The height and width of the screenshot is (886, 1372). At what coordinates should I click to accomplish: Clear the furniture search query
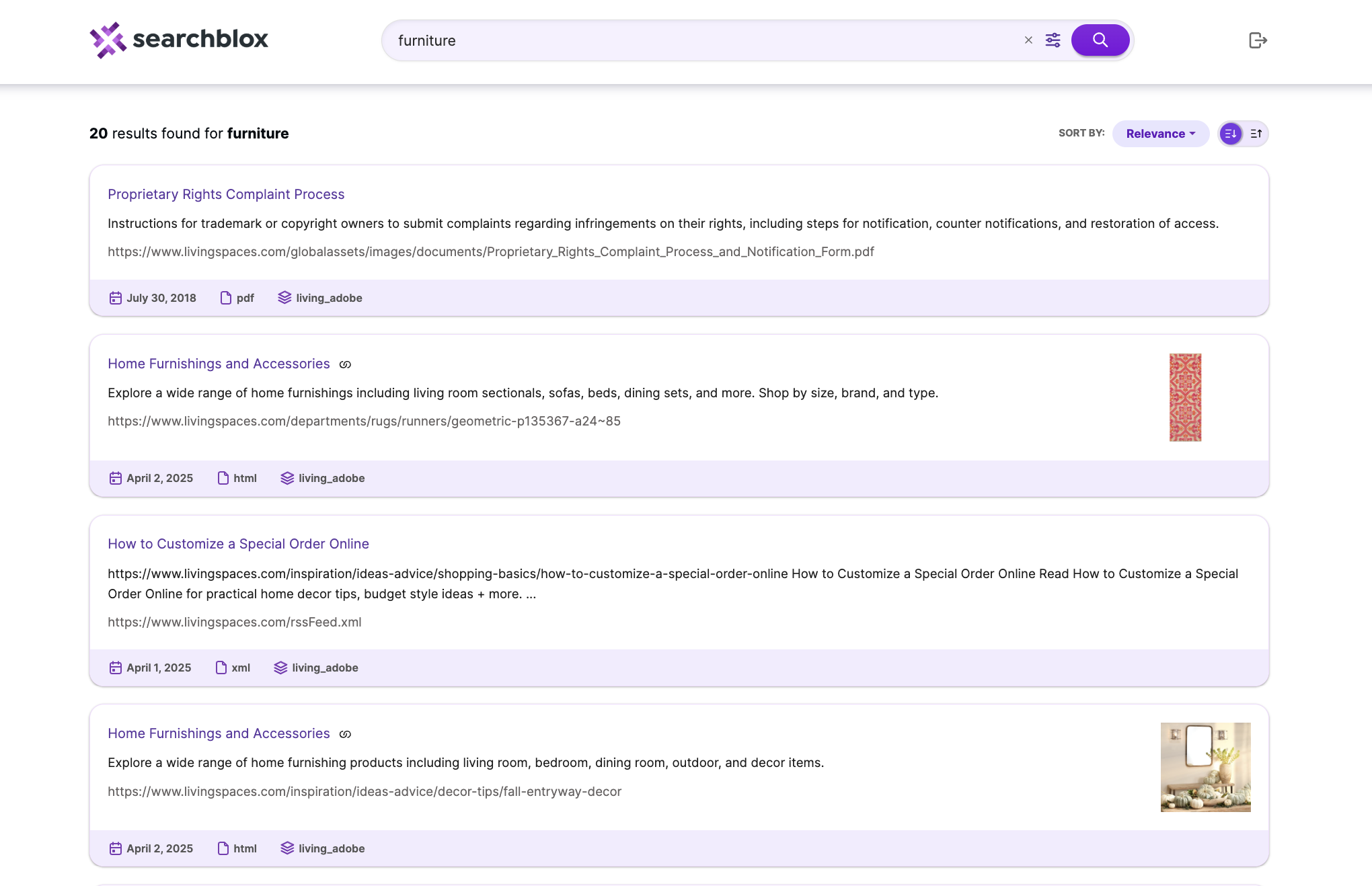point(1028,40)
